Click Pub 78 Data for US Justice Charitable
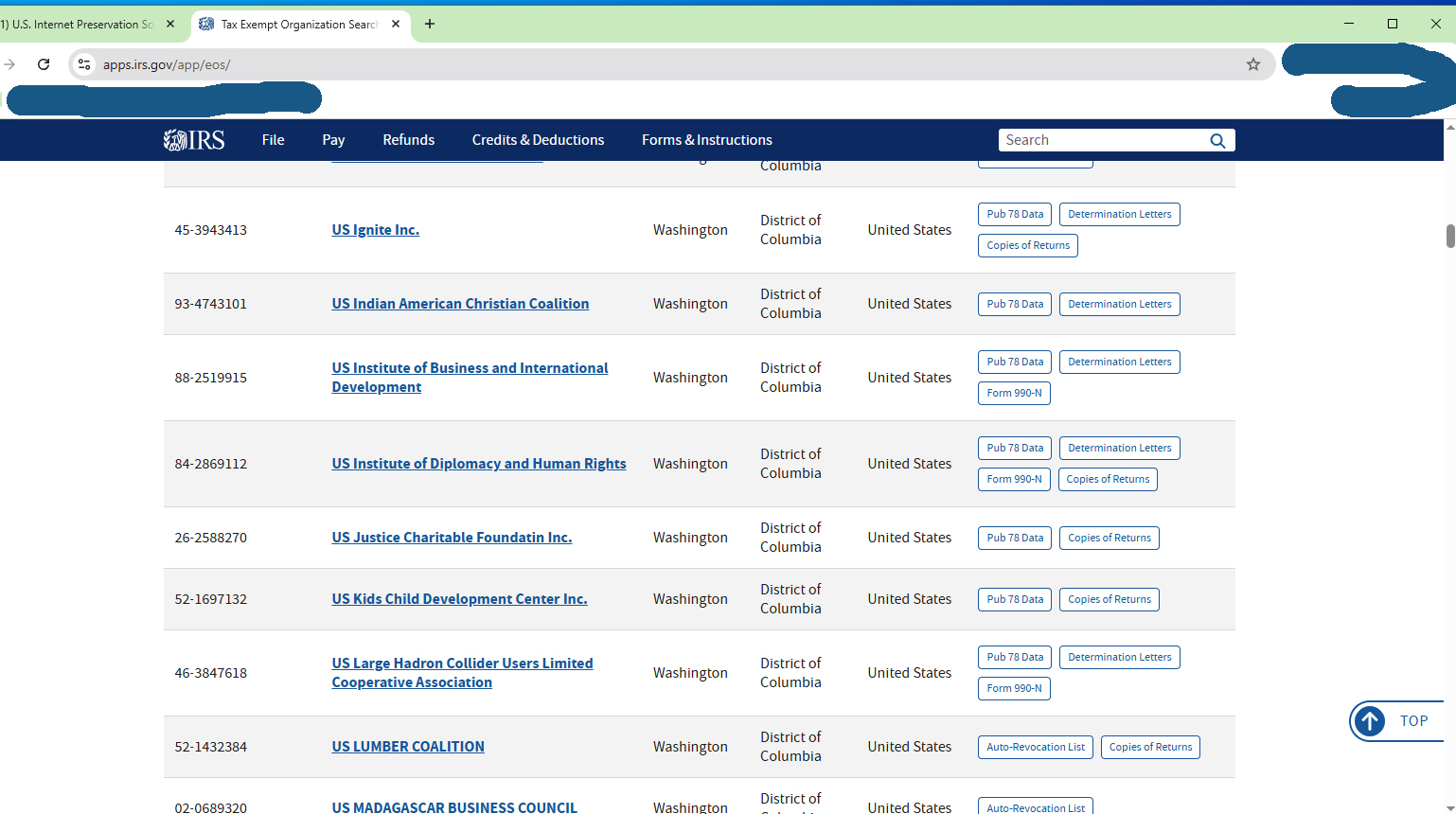Viewport: 1456px width, 814px height. (x=1015, y=539)
